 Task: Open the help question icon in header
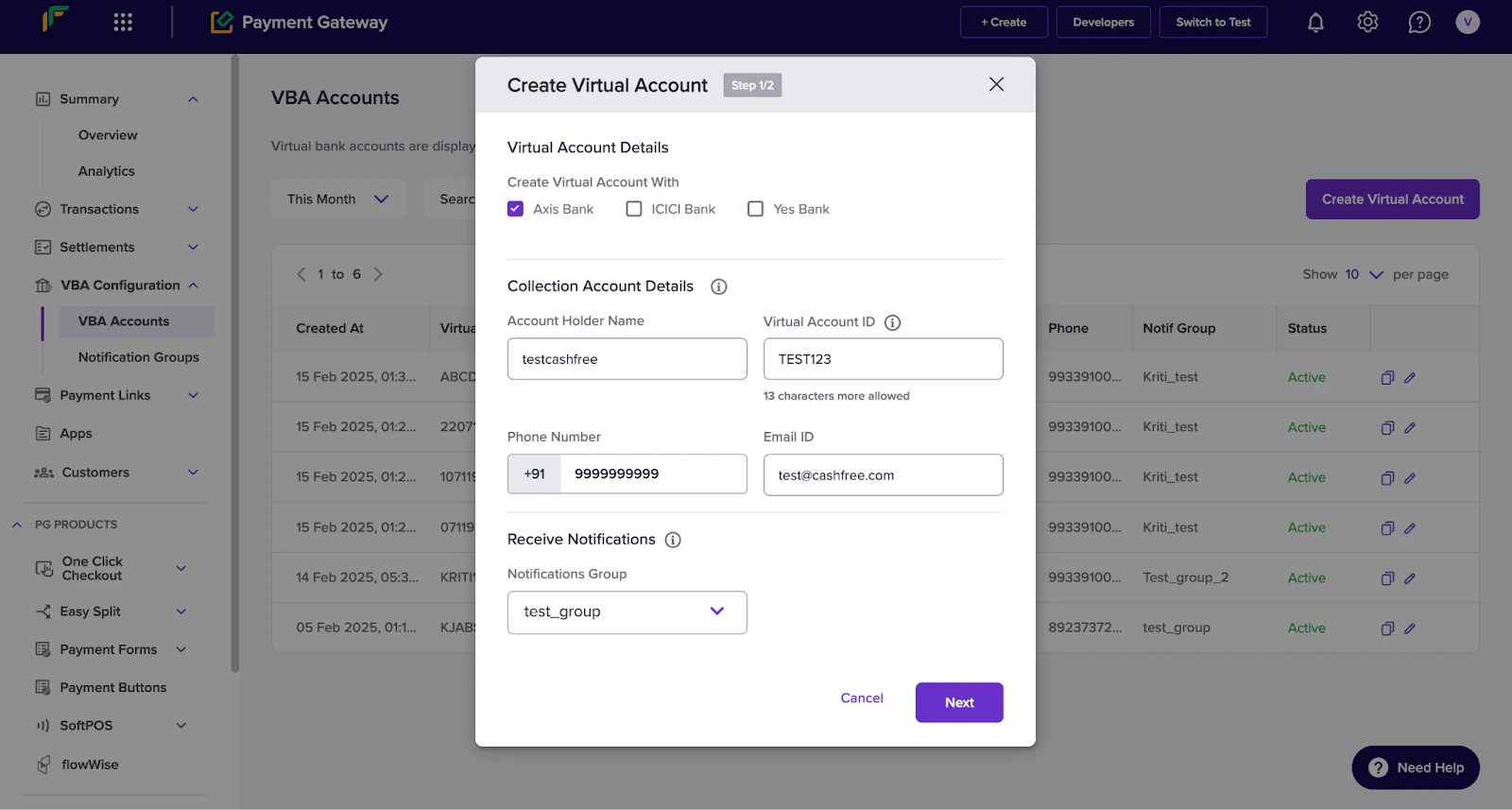tap(1419, 22)
